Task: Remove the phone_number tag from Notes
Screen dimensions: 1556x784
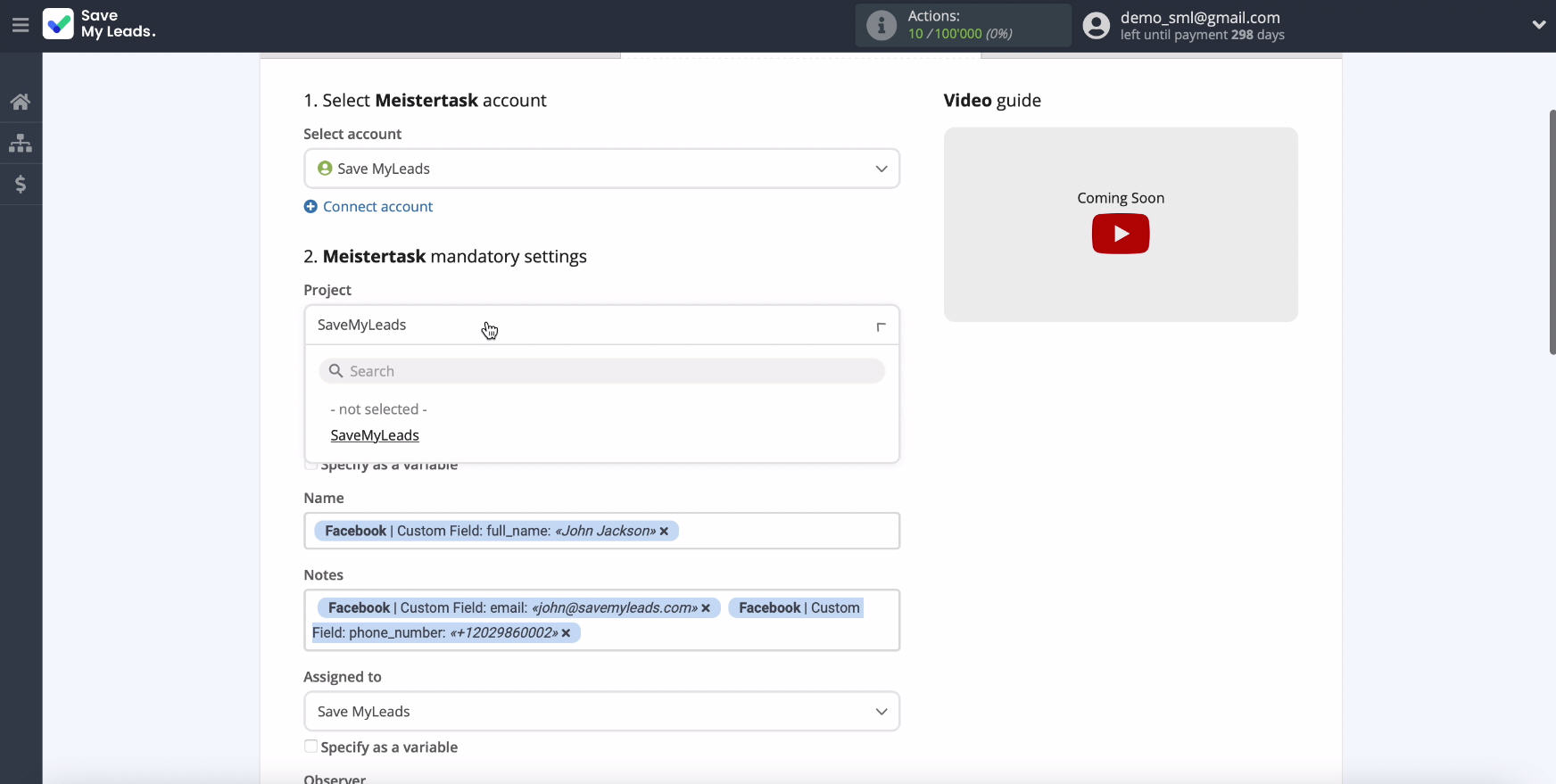Action: pos(566,633)
